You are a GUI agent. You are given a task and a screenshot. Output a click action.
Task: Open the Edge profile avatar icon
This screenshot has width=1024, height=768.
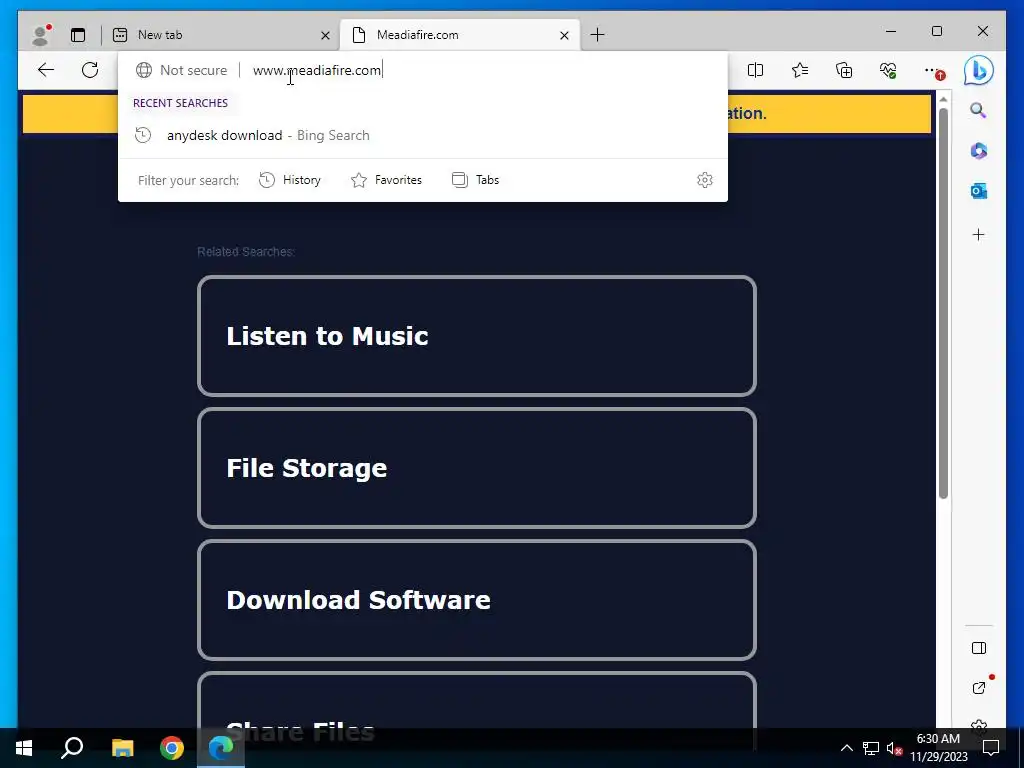point(41,35)
